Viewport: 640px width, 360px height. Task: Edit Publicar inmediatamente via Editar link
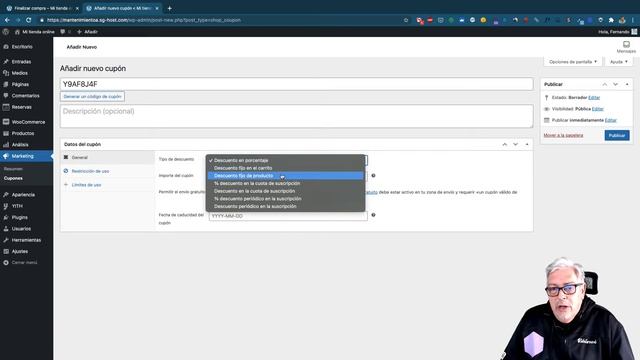611,120
